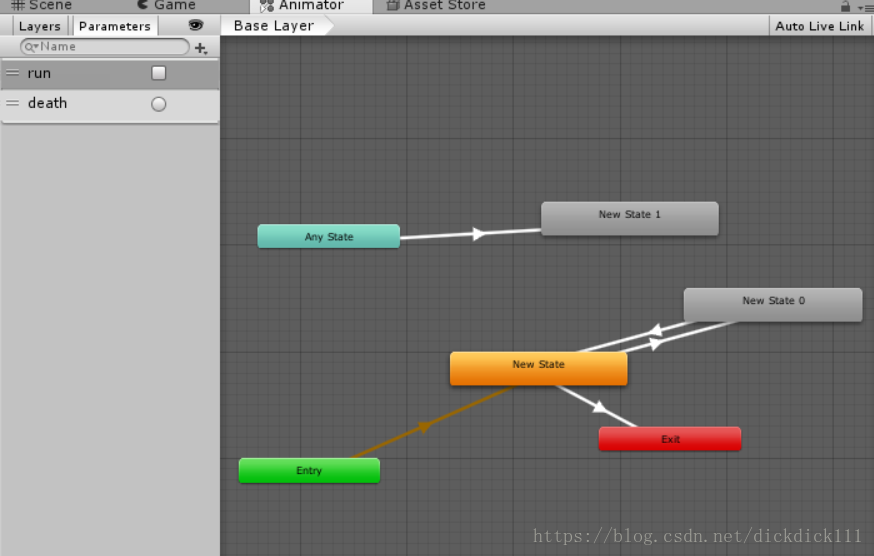
Task: Select the Any State node
Action: tap(328, 236)
